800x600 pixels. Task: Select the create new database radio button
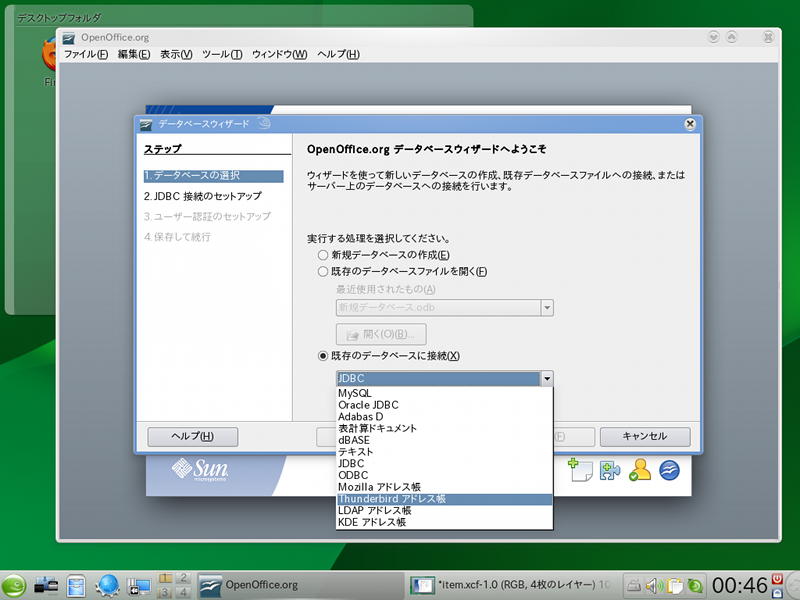point(323,255)
